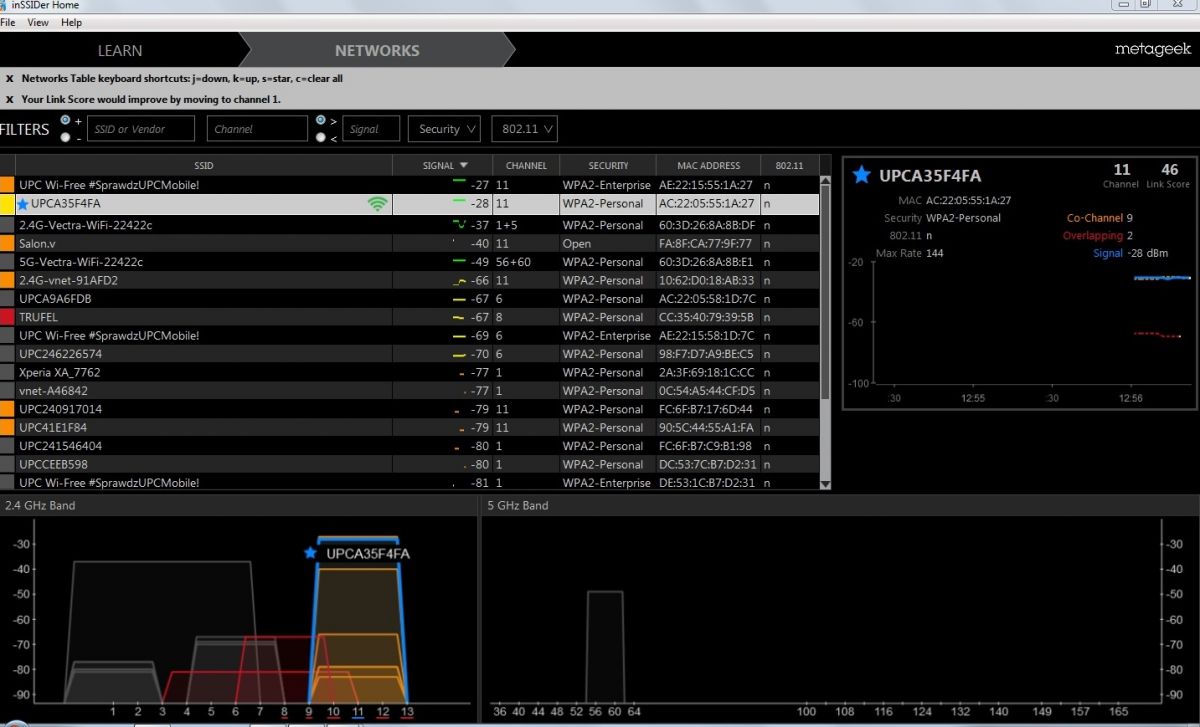
Task: Focus the Signal filter field
Action: [371, 129]
